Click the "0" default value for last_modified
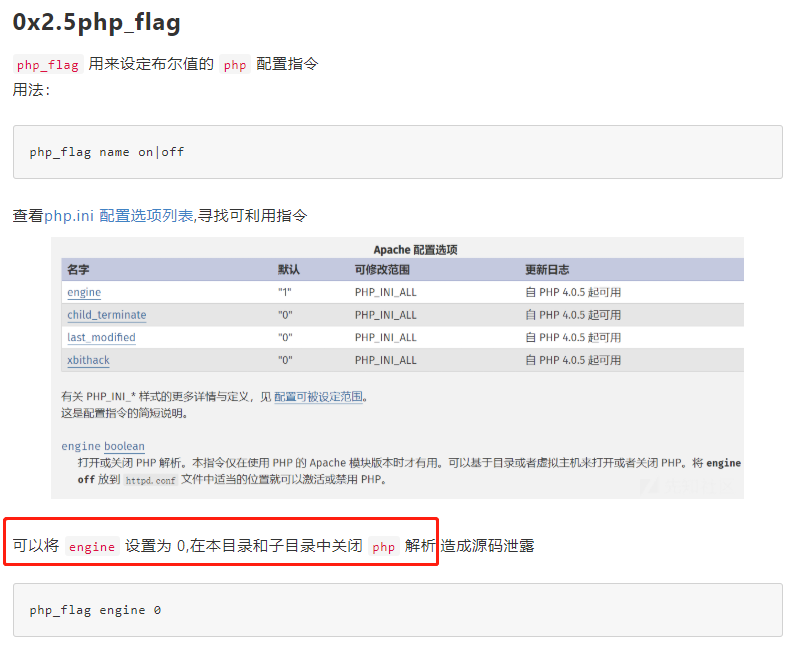 pyautogui.click(x=285, y=338)
